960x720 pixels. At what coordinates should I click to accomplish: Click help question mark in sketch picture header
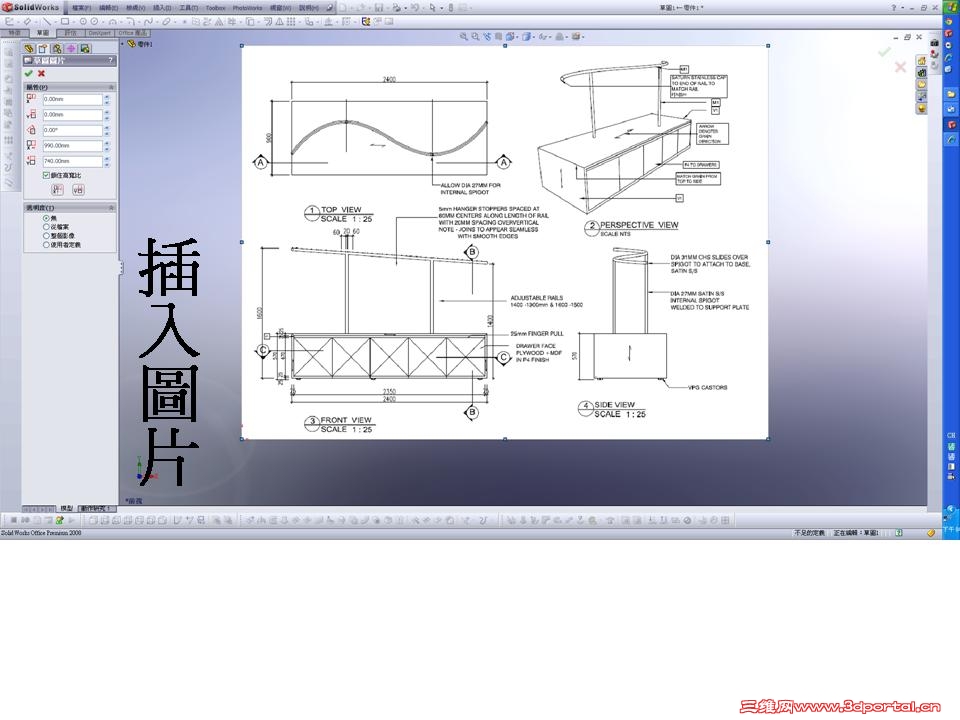pos(110,60)
